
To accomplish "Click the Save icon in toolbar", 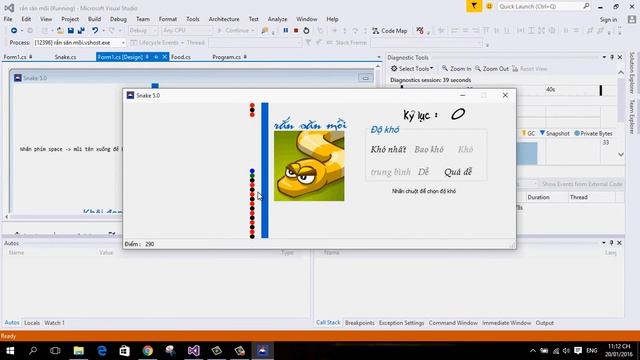I will 71,31.
